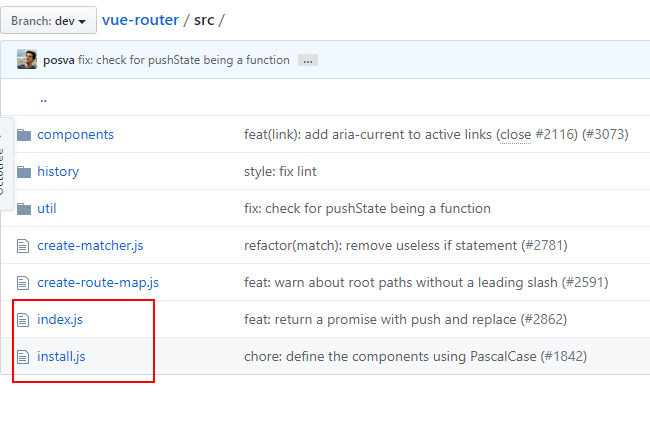Open commit 'style: fix lint' message
This screenshot has height=424, width=650.
pyautogui.click(x=280, y=171)
